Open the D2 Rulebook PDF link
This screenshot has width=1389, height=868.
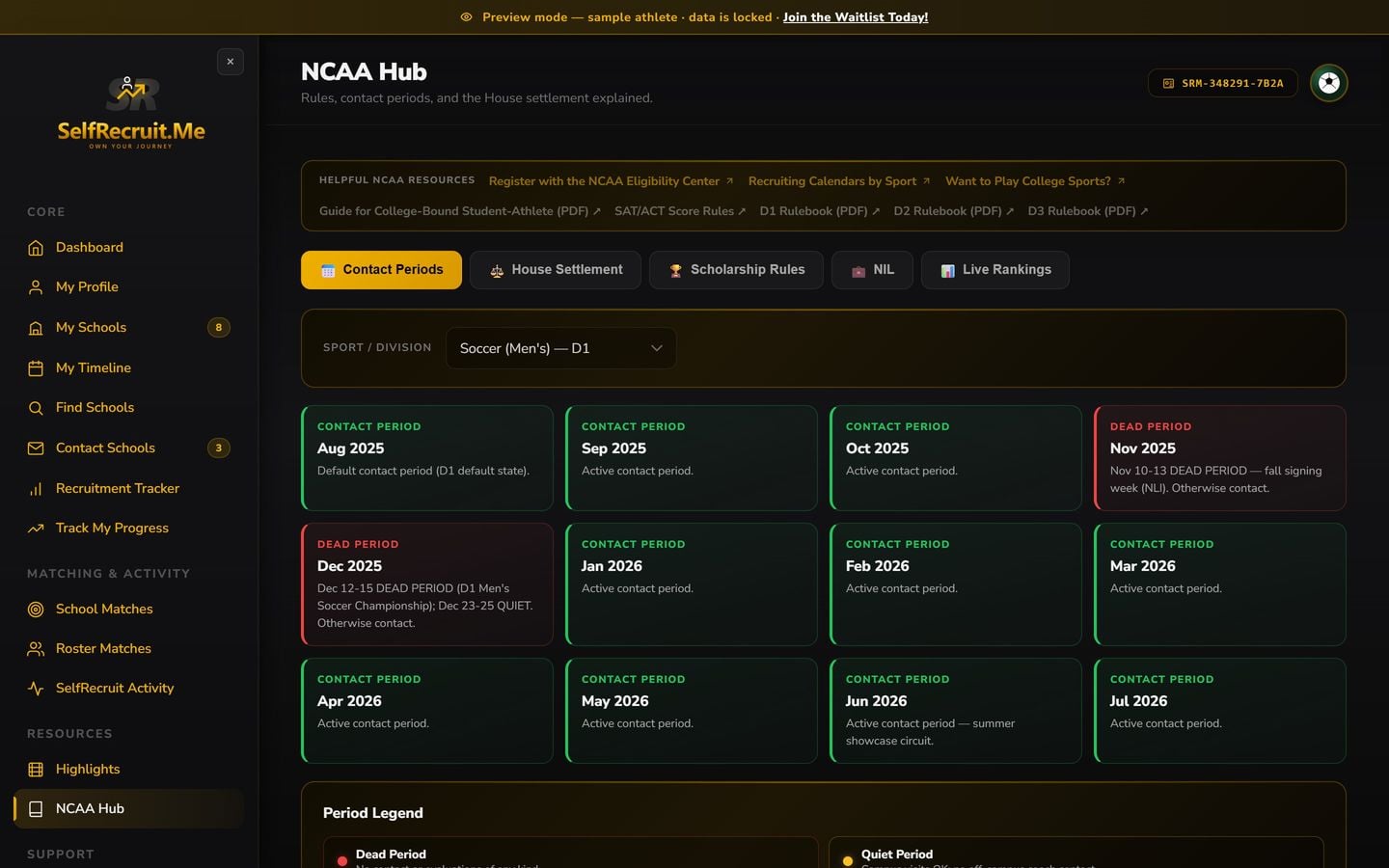point(954,211)
